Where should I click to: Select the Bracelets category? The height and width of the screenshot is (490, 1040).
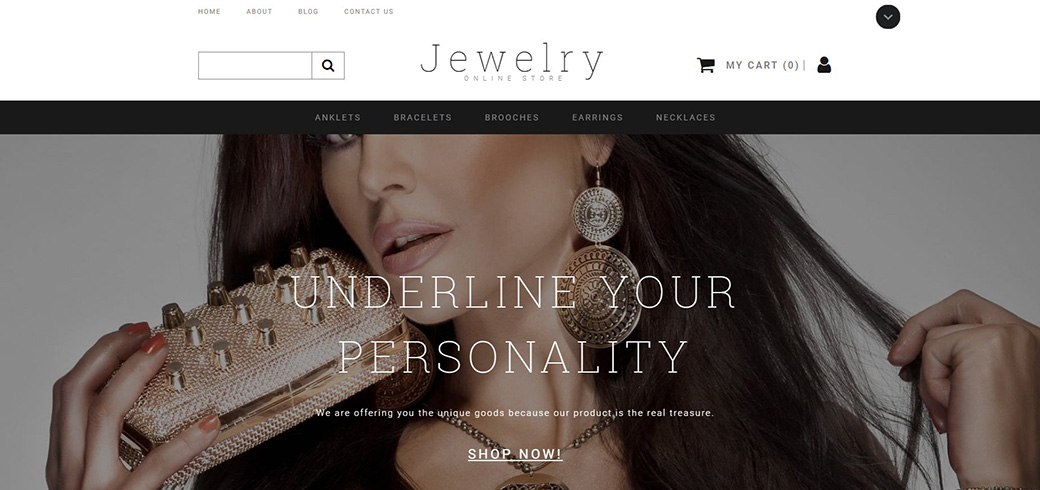click(x=422, y=117)
